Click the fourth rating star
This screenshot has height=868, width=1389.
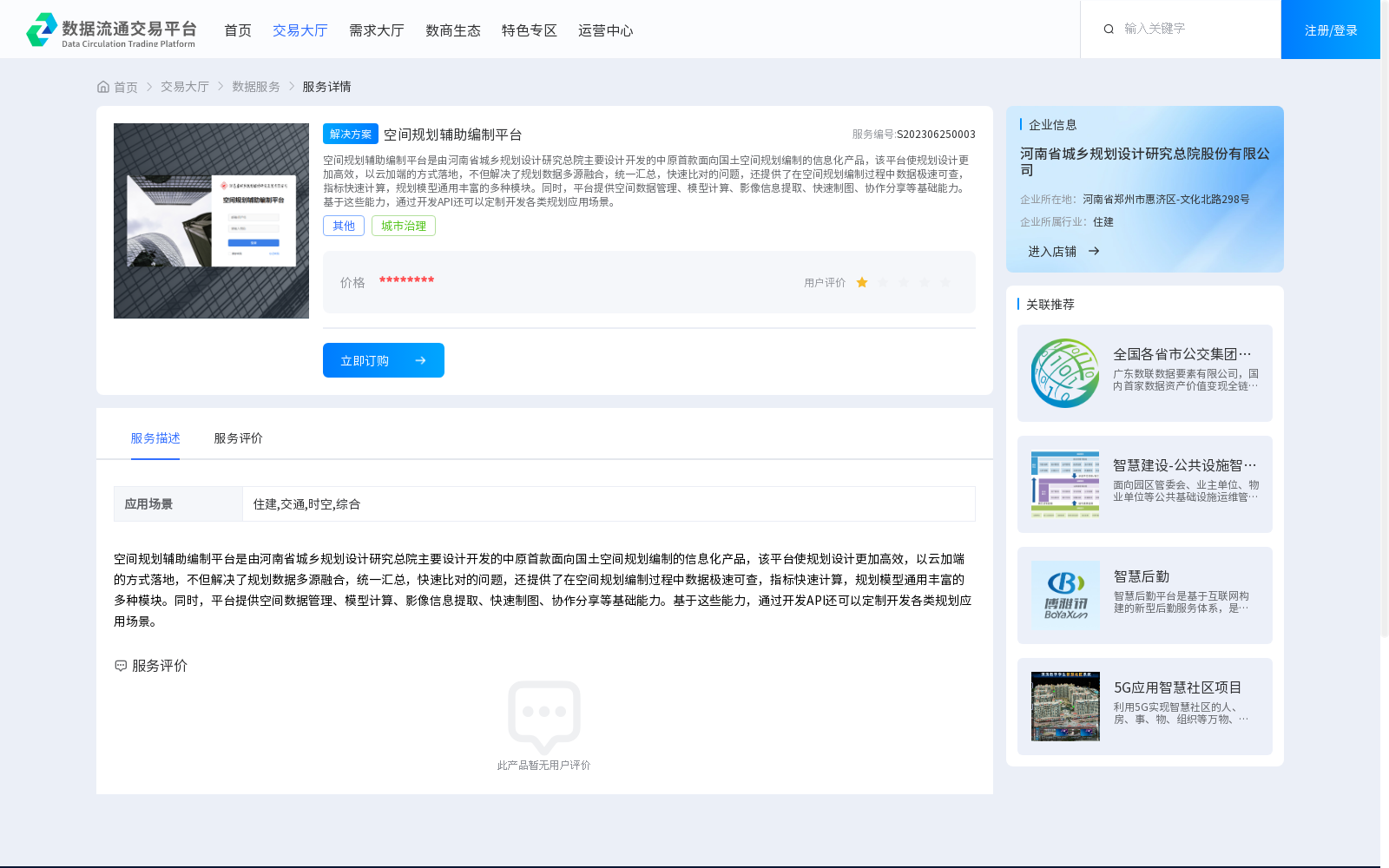pyautogui.click(x=925, y=282)
